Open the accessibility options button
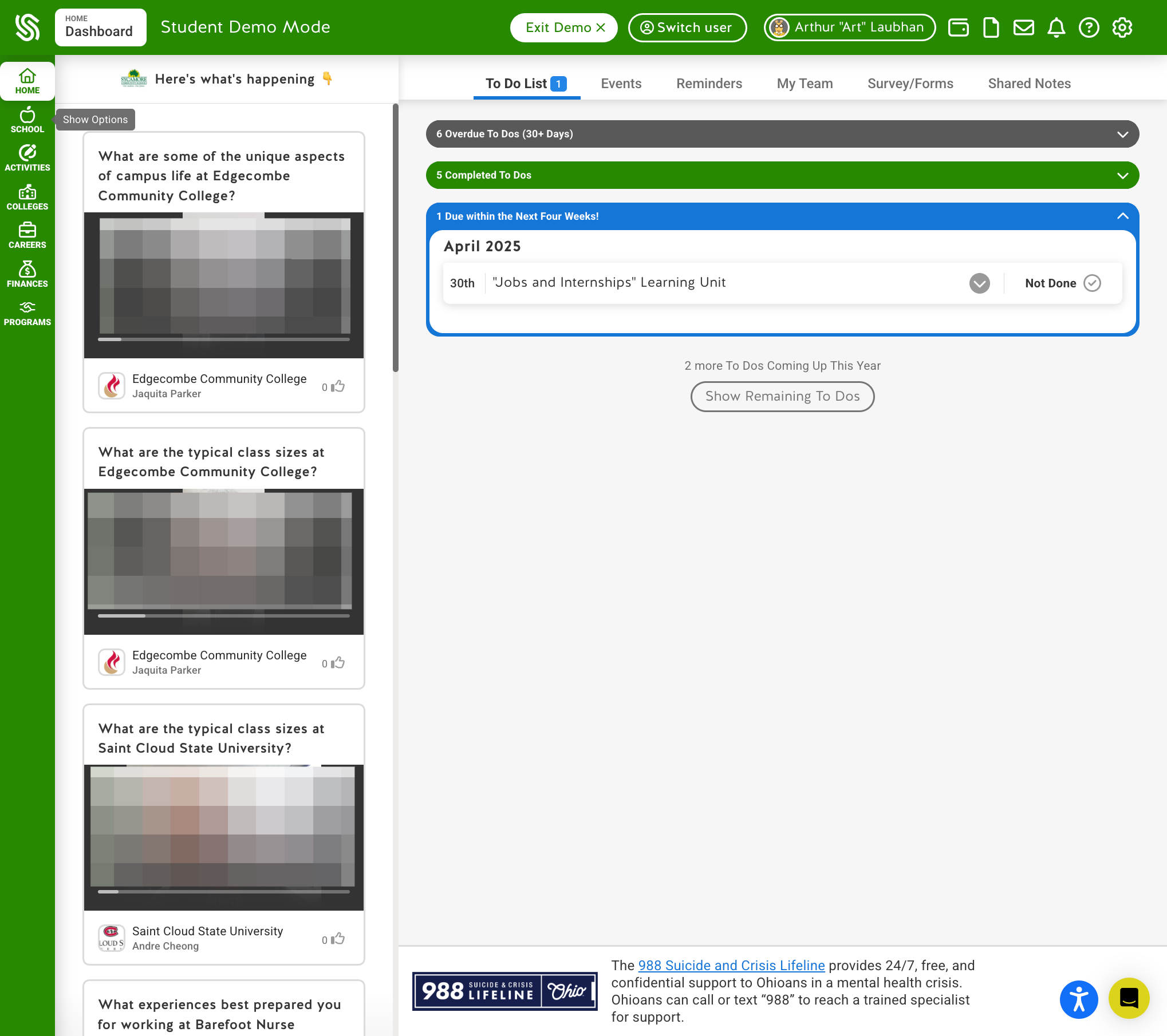Image resolution: width=1167 pixels, height=1036 pixels. tap(1079, 999)
